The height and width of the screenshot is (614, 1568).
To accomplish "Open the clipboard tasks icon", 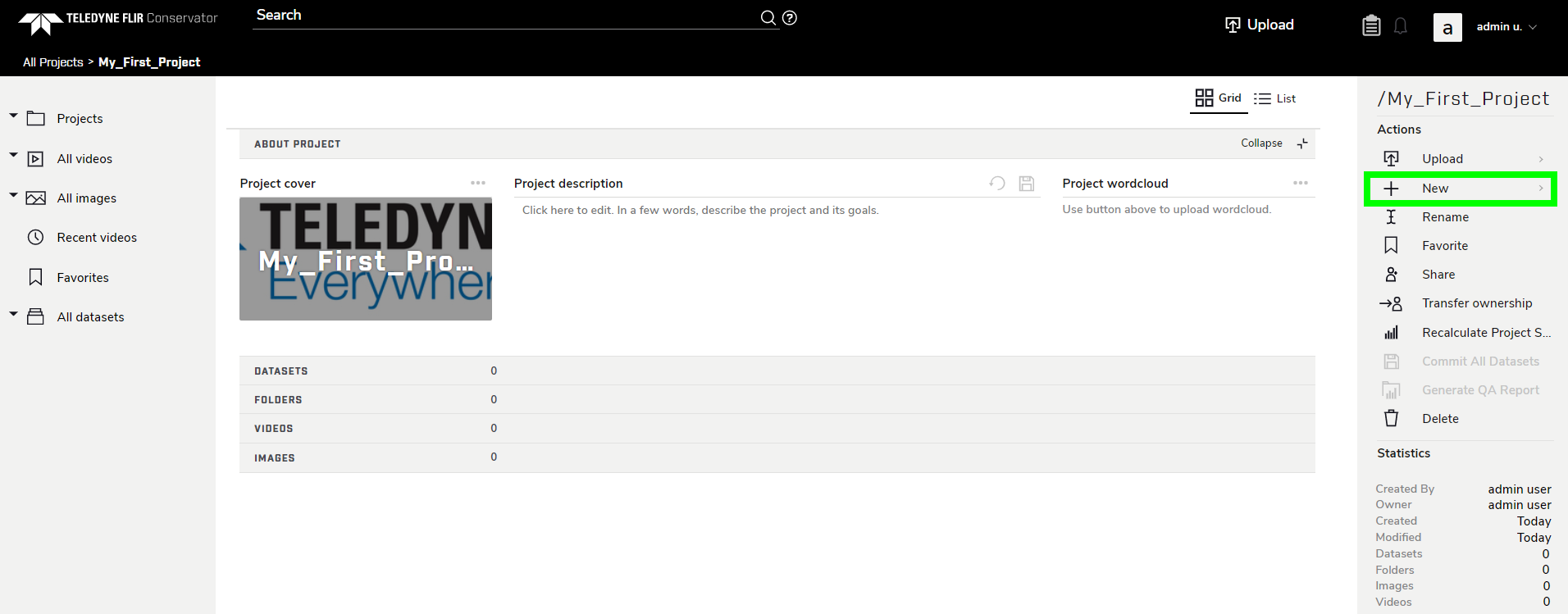I will (x=1371, y=26).
